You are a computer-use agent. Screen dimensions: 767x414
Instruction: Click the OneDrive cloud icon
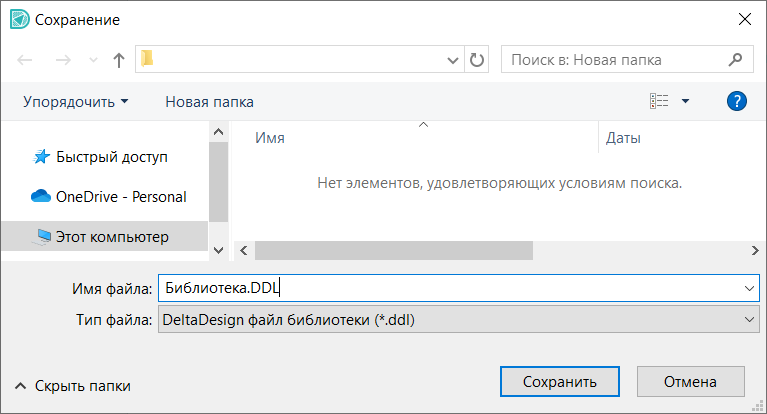pyautogui.click(x=41, y=197)
